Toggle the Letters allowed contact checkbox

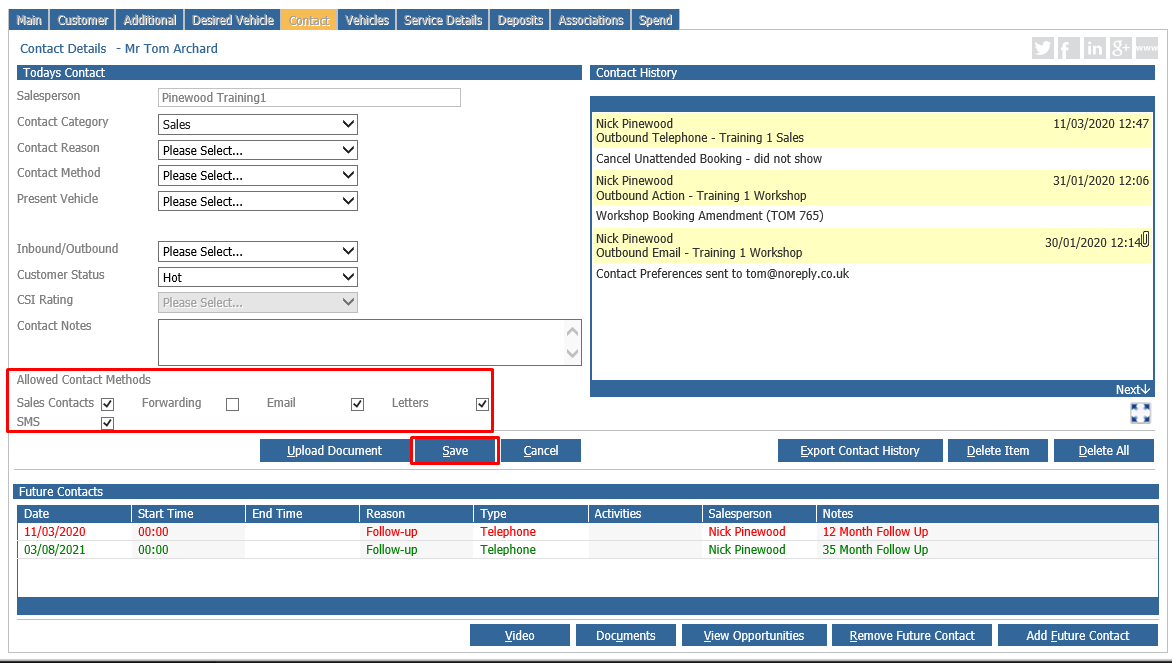coord(482,404)
